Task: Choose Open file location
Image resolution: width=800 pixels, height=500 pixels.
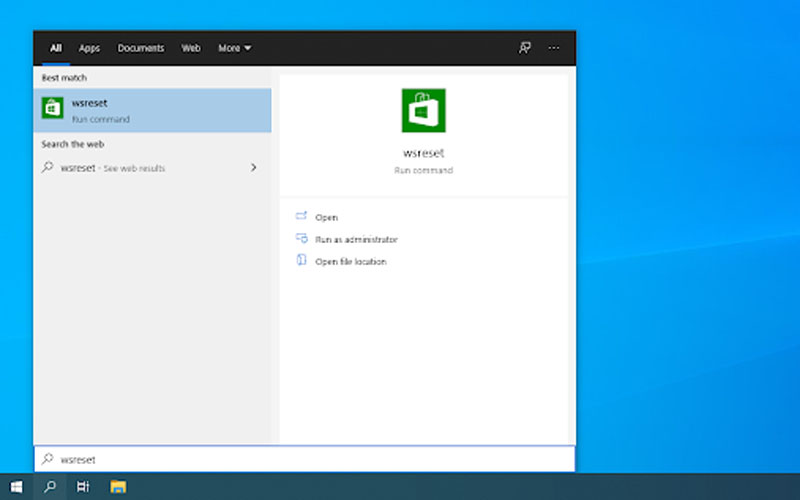Action: (349, 261)
